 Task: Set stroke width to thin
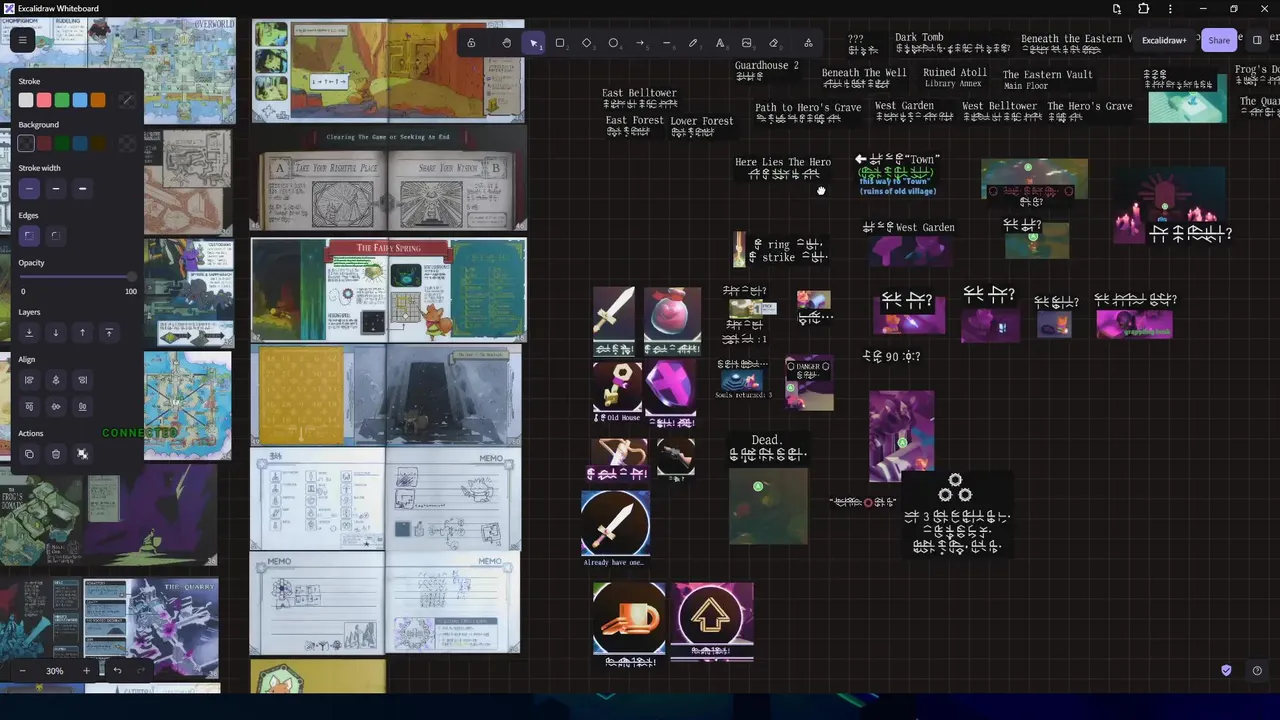coord(29,188)
